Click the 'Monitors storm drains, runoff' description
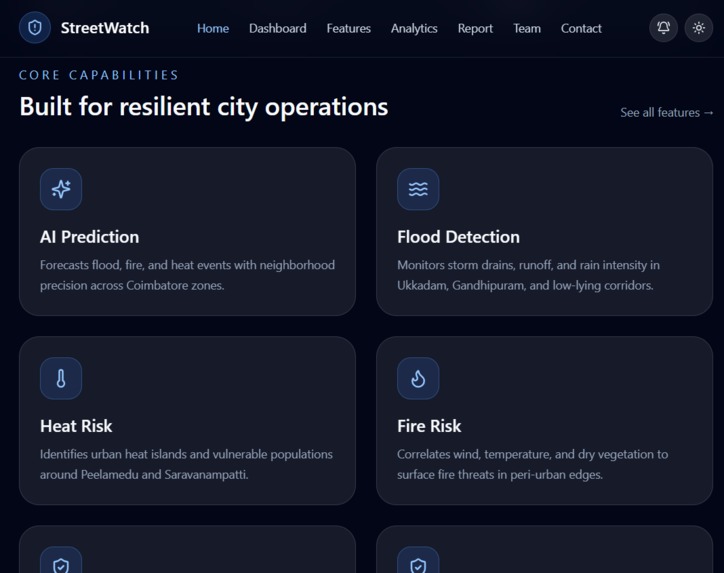The height and width of the screenshot is (573, 724). click(x=528, y=275)
